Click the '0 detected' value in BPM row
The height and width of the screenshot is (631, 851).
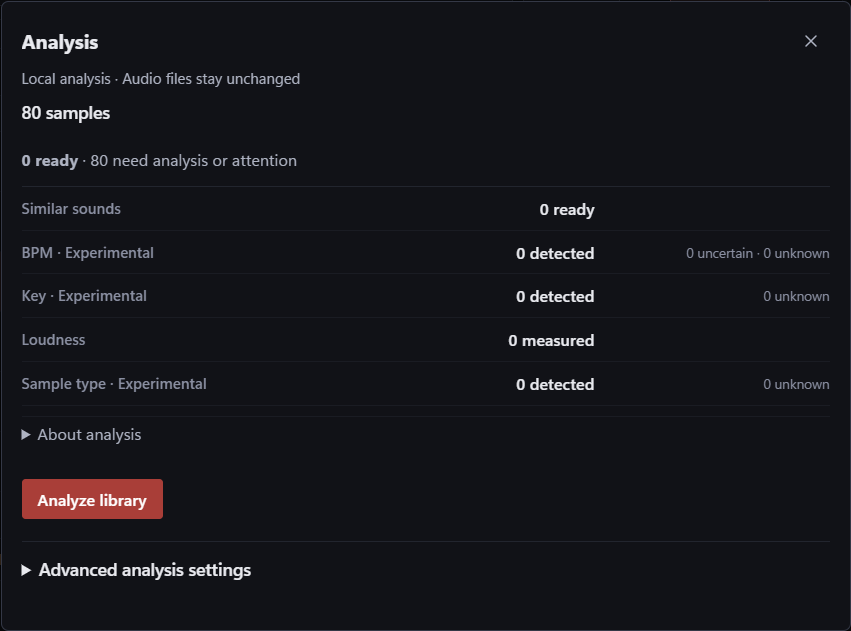coord(555,253)
